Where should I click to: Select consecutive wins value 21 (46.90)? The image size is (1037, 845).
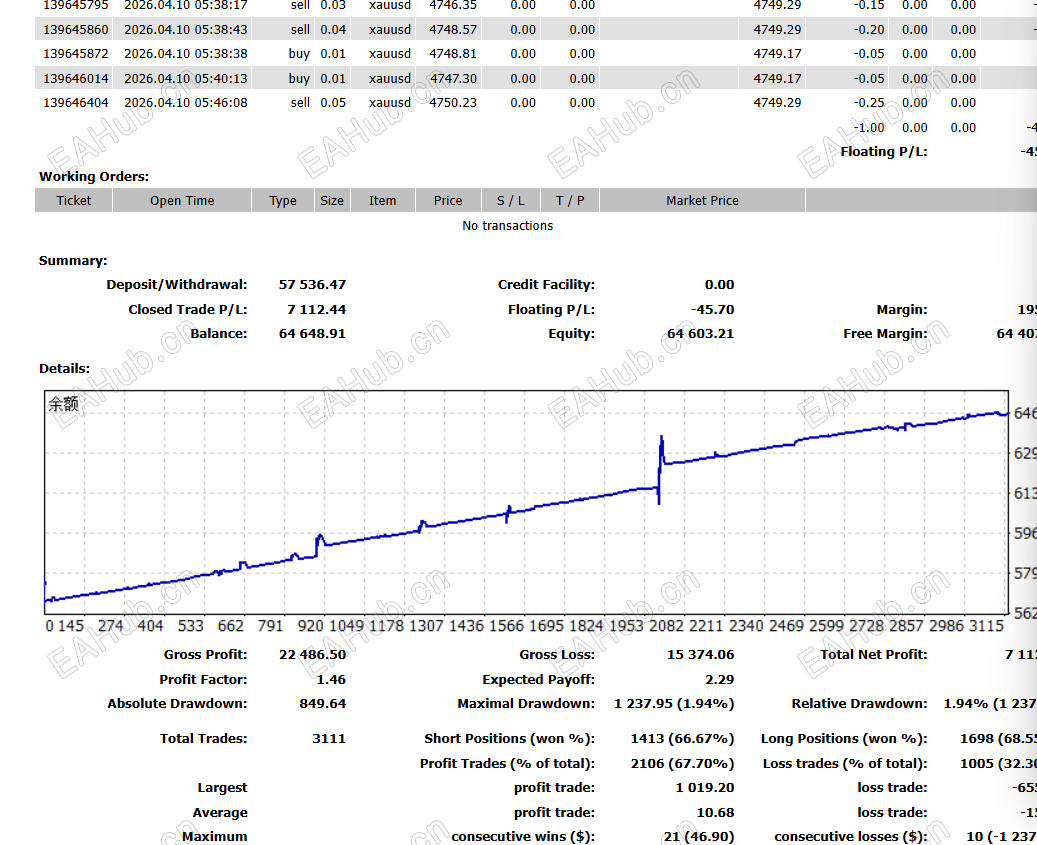point(698,836)
